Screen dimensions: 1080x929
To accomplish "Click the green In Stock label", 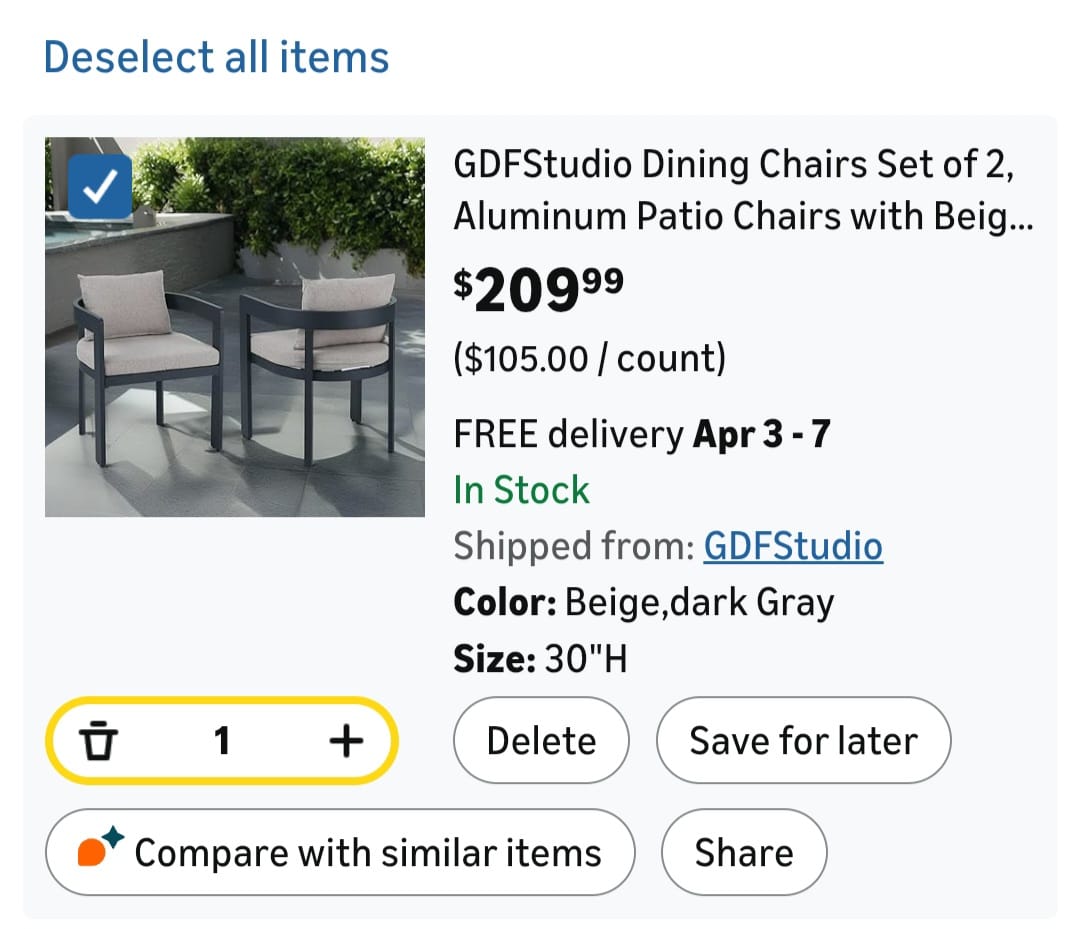I will coord(522,490).
